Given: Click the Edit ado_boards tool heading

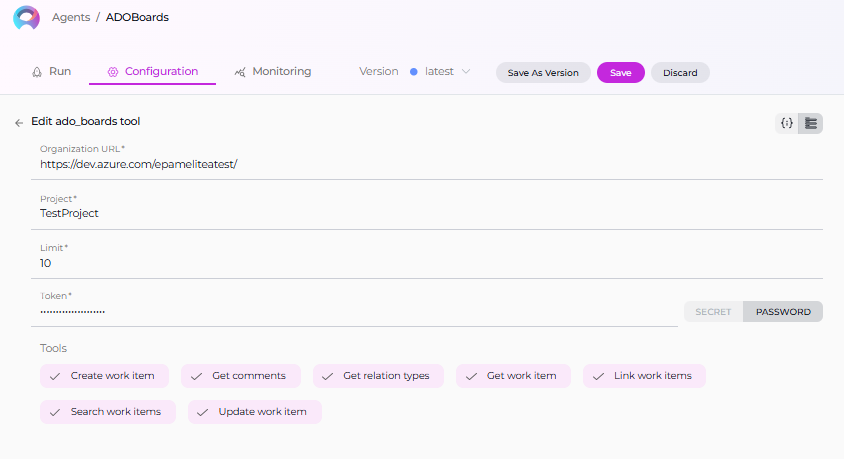Looking at the screenshot, I should [x=86, y=122].
